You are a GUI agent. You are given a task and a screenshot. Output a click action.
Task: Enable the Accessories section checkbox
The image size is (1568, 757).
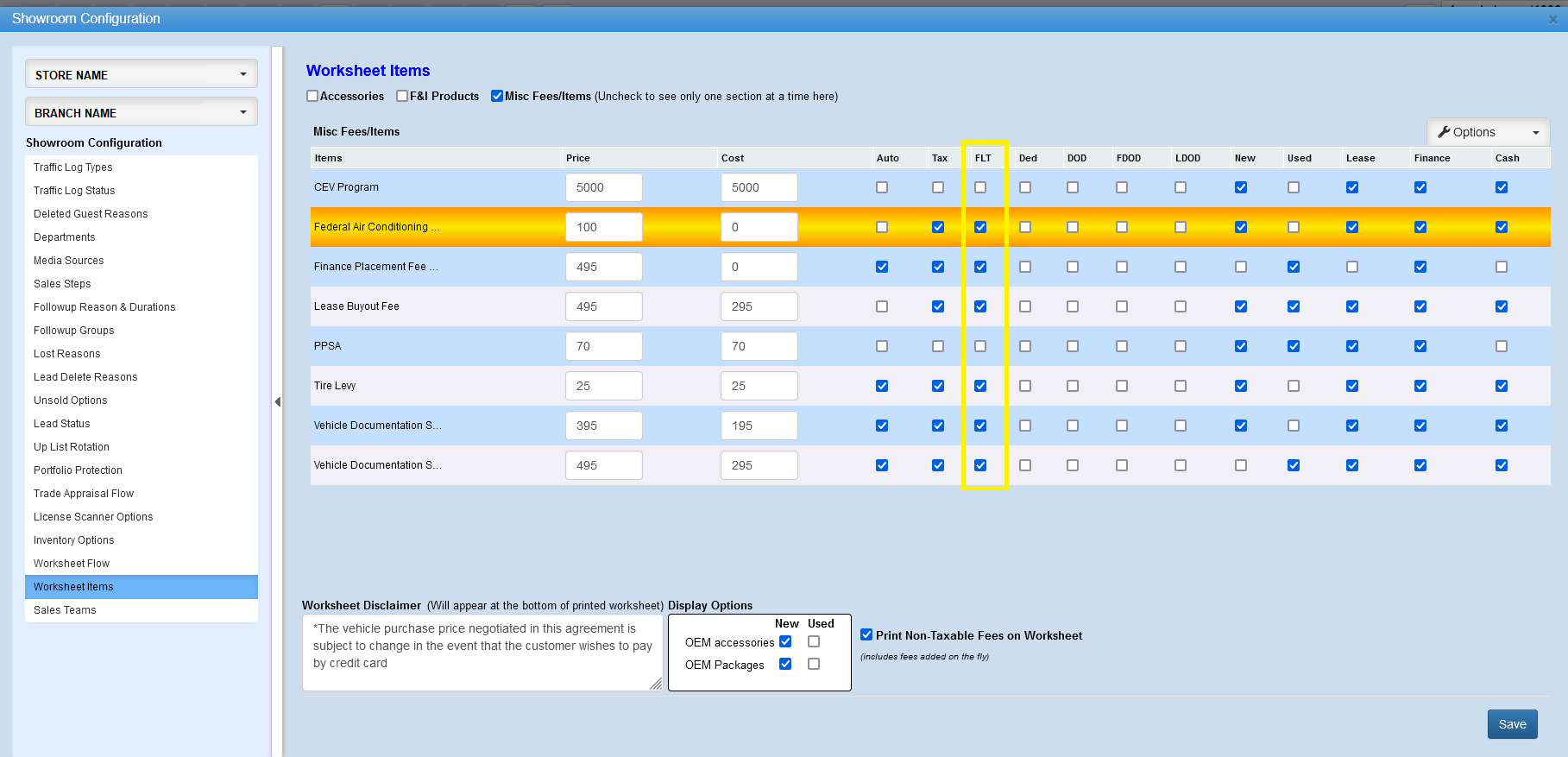(x=312, y=97)
